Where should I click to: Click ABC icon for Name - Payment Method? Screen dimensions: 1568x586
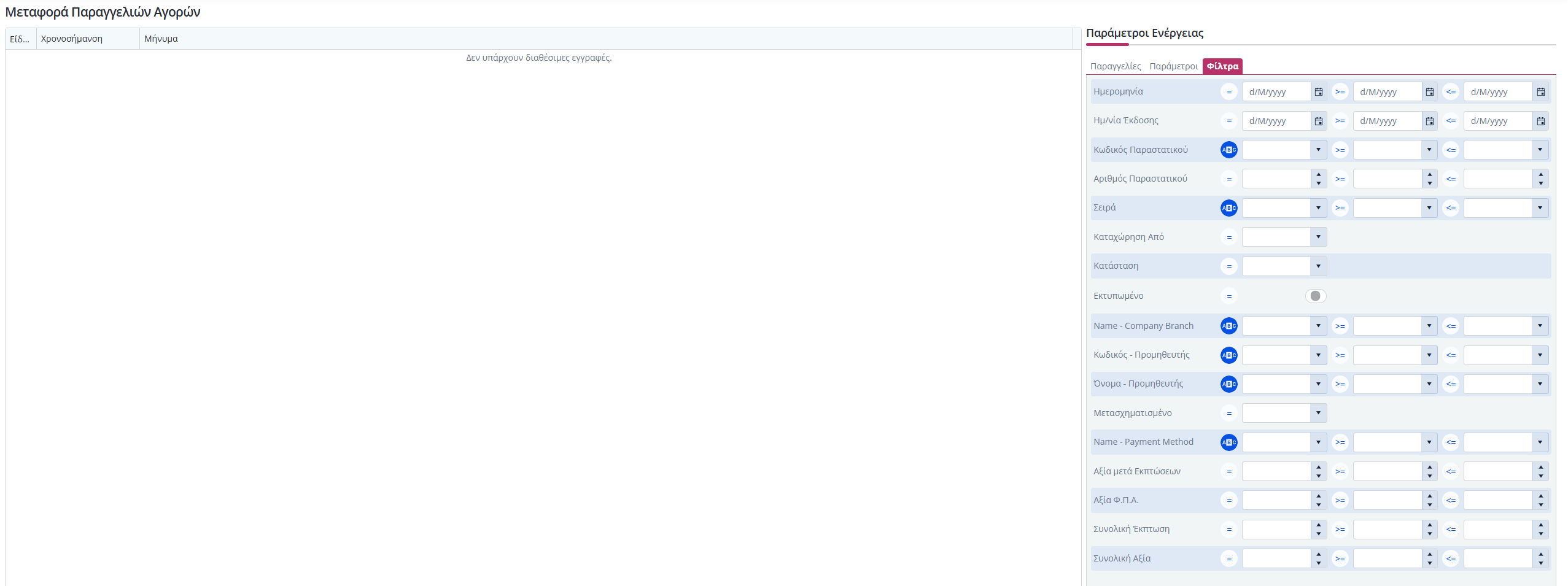pos(1228,442)
